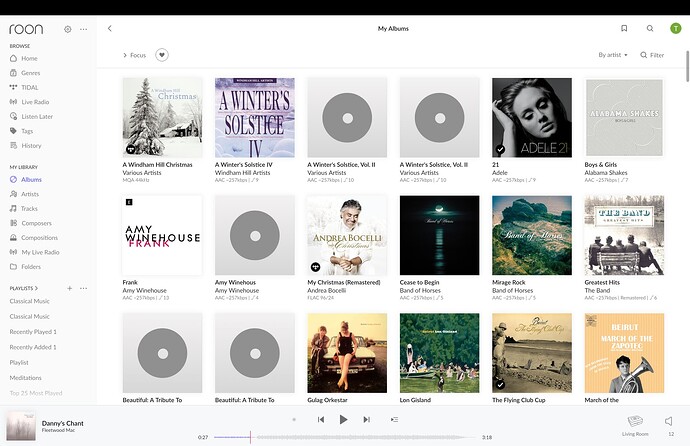
Task: Open Listen Later in the sidebar
Action: (31, 116)
